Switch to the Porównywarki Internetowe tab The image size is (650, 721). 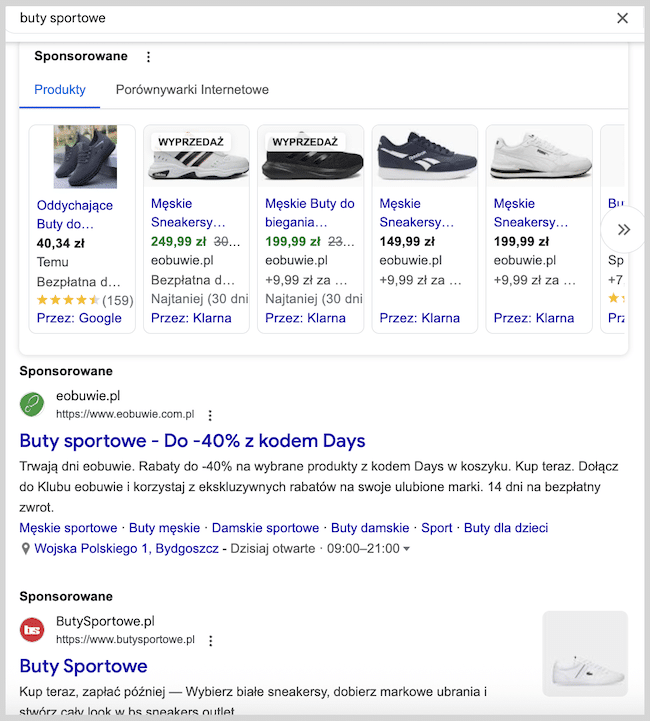(192, 90)
